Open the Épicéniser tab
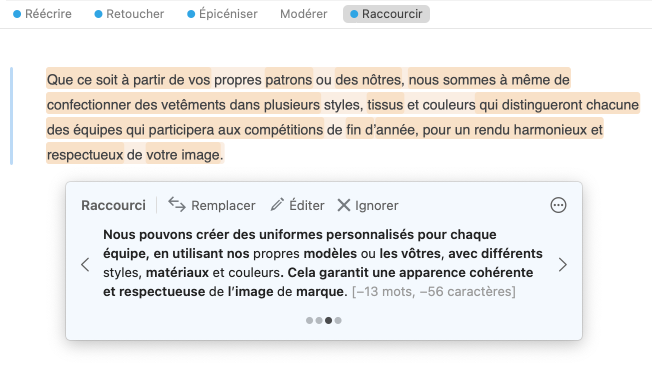This screenshot has height=366, width=652. pos(222,14)
